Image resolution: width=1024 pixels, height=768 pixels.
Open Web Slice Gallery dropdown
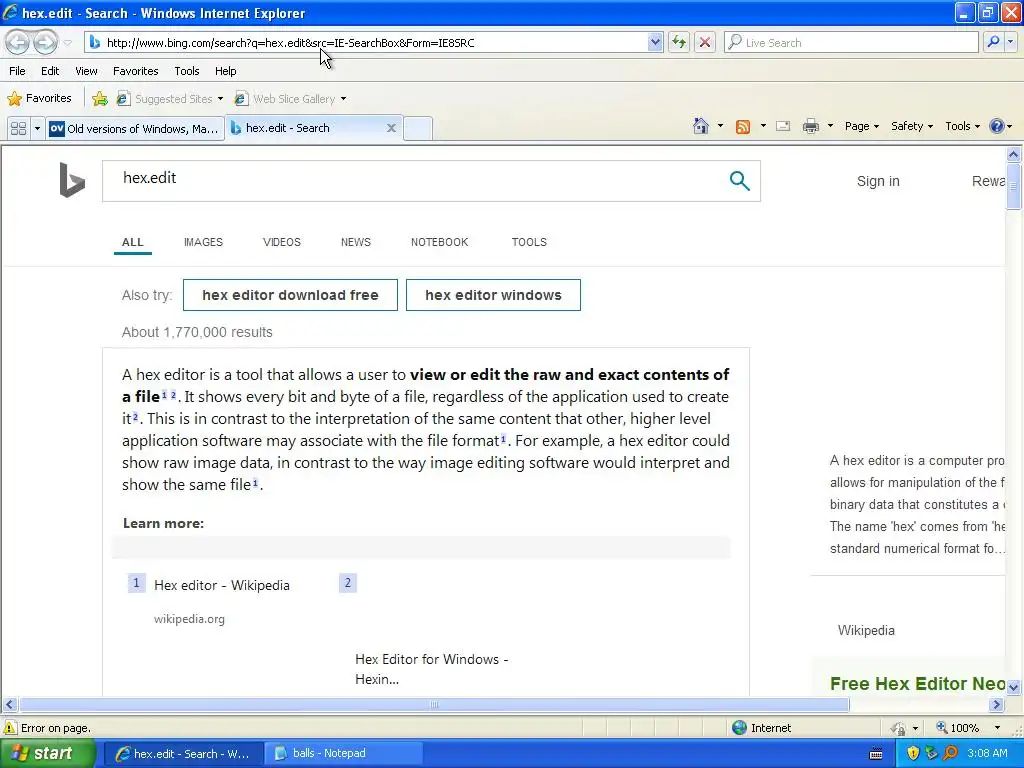tap(290, 99)
